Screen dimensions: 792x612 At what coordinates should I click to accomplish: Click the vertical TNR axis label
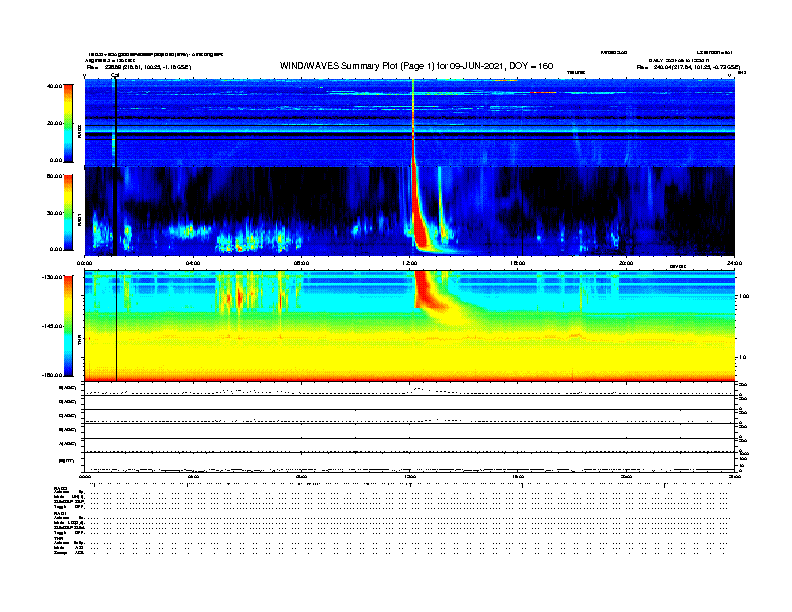coord(79,342)
